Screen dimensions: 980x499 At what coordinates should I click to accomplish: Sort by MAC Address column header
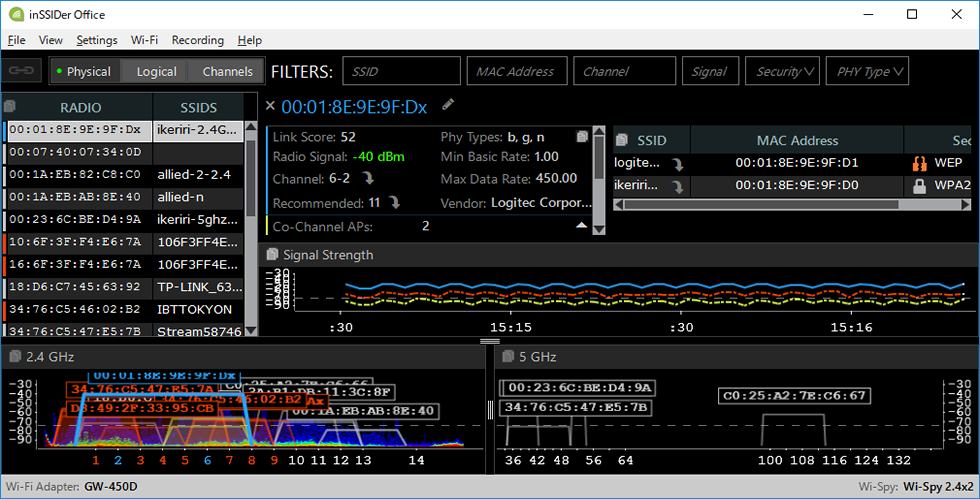(x=798, y=140)
